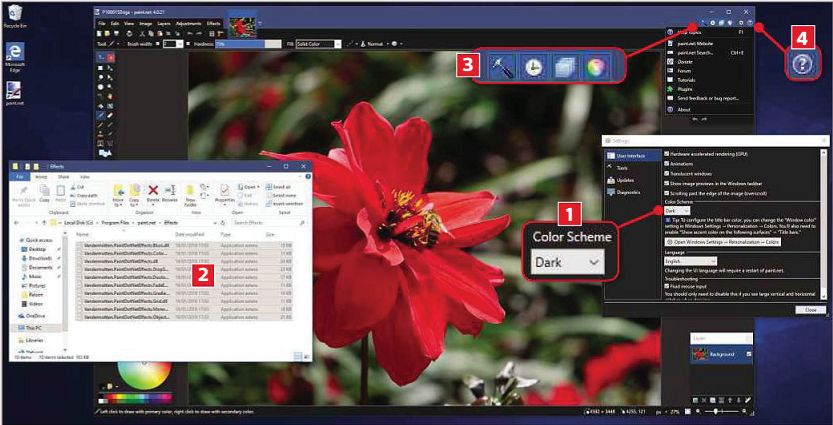
Task: Click Cut scissors icon in paint.net toolbar
Action: [142, 33]
